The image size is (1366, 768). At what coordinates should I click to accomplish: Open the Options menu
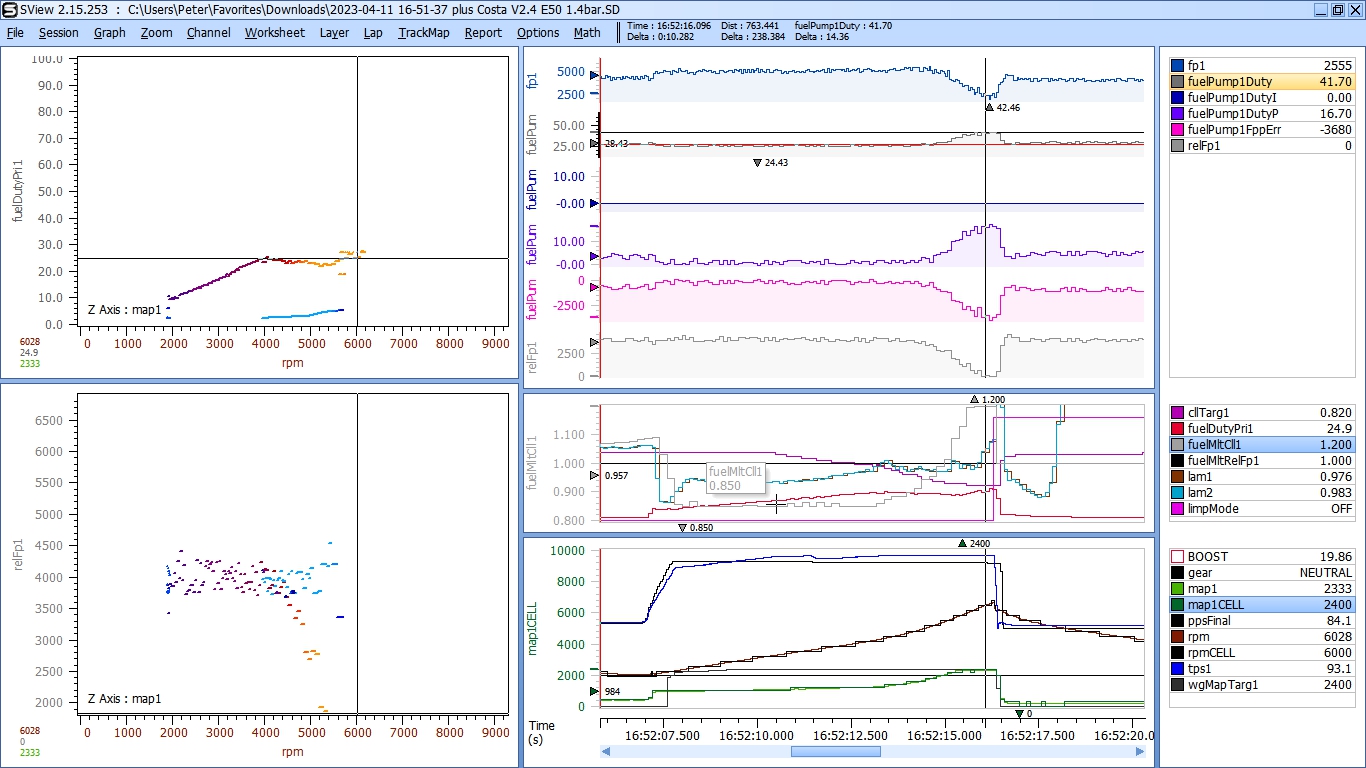click(538, 32)
